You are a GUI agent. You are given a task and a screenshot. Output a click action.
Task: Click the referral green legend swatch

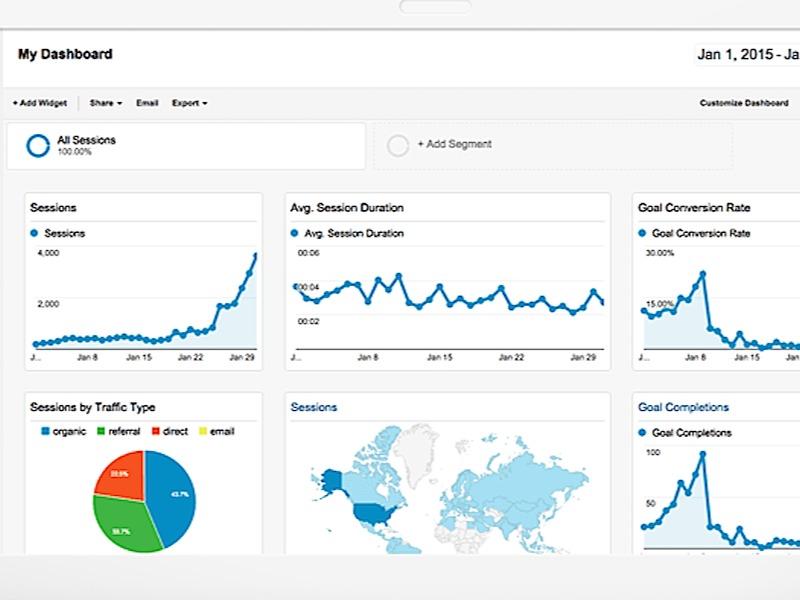101,431
